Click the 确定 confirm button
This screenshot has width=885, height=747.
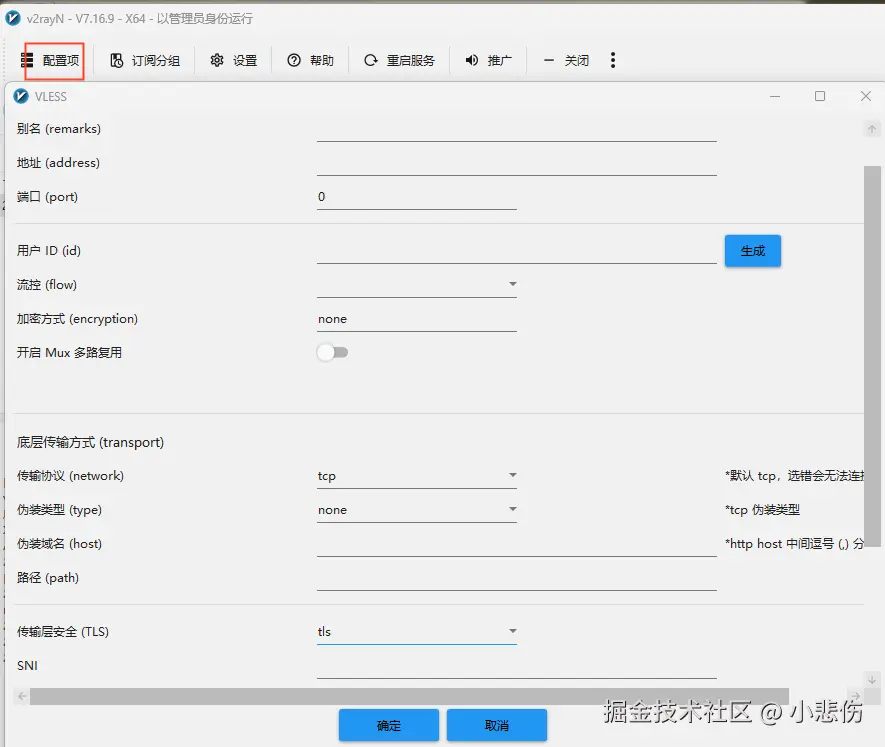[389, 725]
